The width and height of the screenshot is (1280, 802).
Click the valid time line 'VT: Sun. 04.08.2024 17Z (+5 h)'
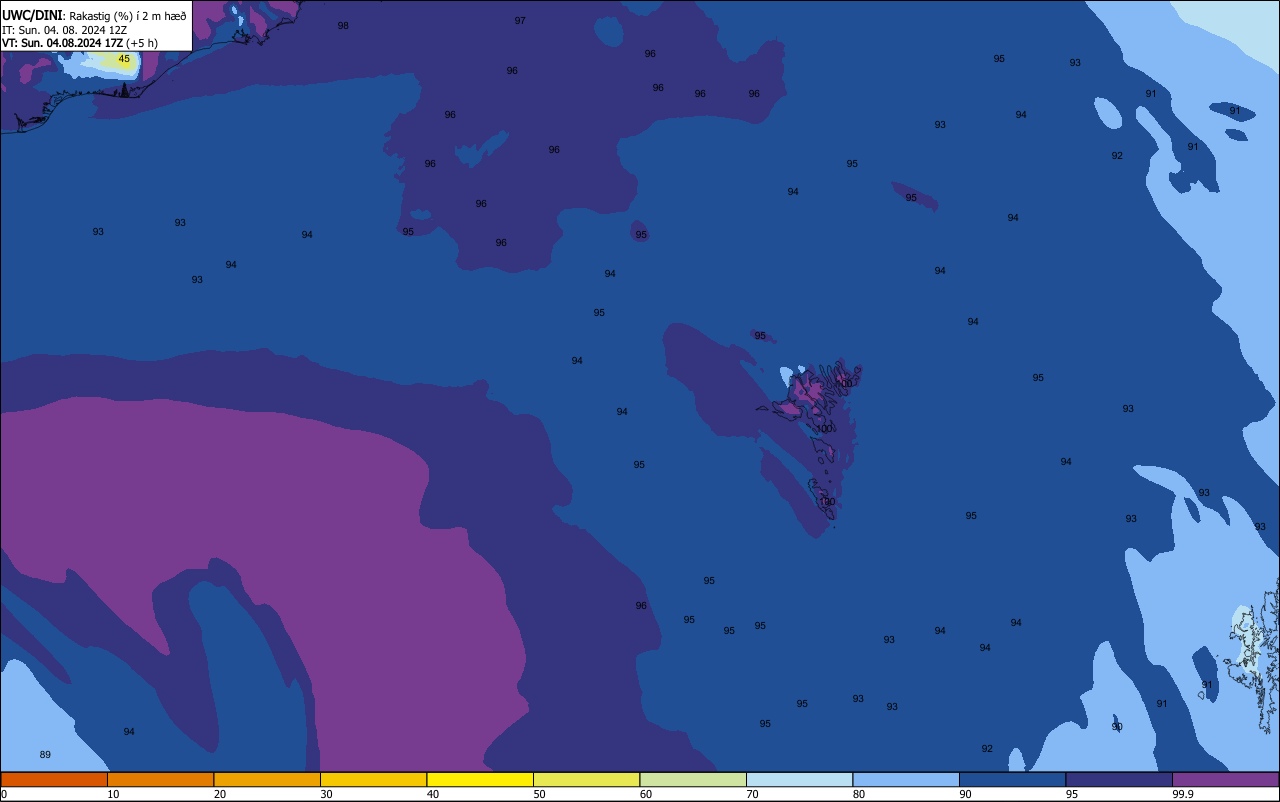79,43
